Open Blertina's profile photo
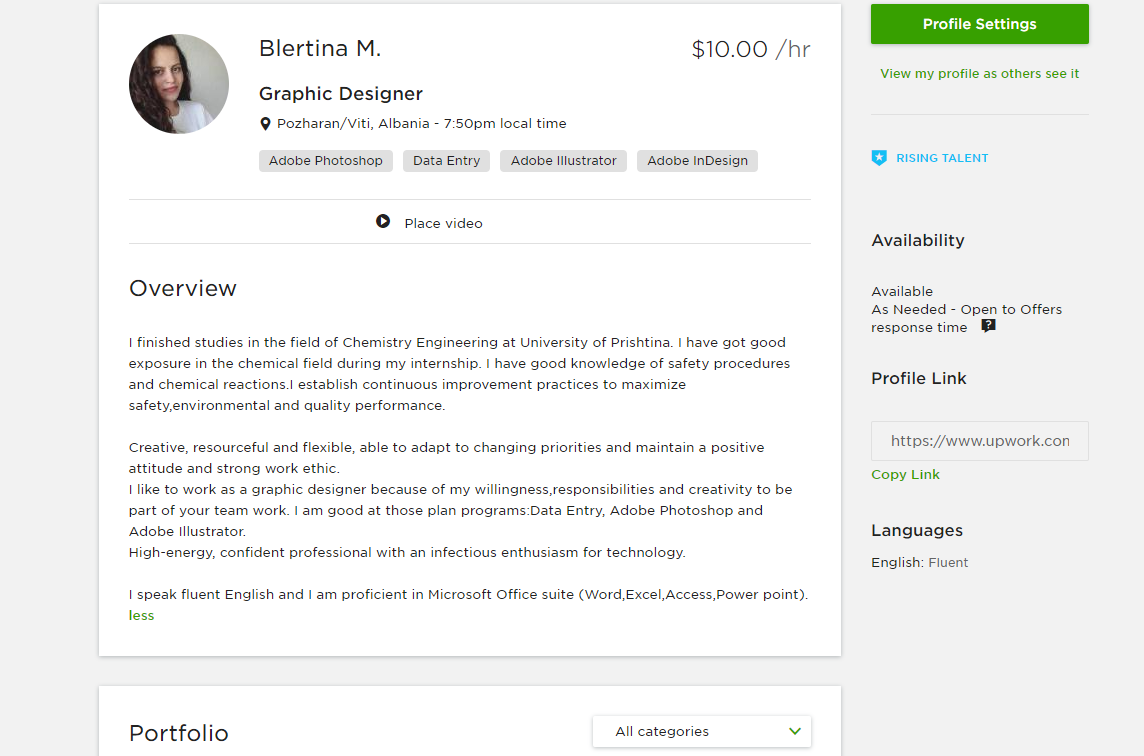The height and width of the screenshot is (756, 1144). click(179, 84)
